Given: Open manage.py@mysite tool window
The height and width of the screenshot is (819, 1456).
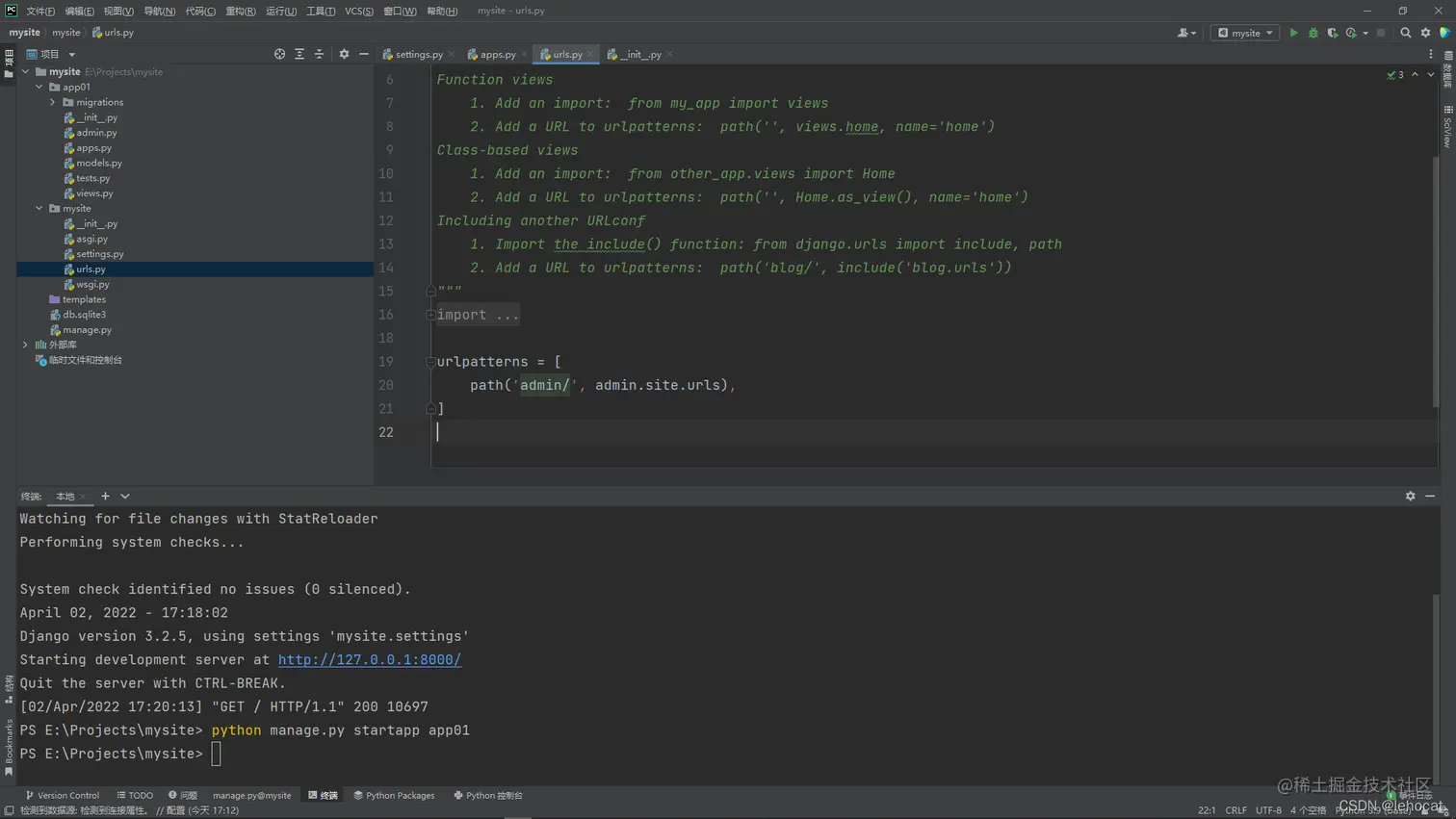Looking at the screenshot, I should [251, 795].
